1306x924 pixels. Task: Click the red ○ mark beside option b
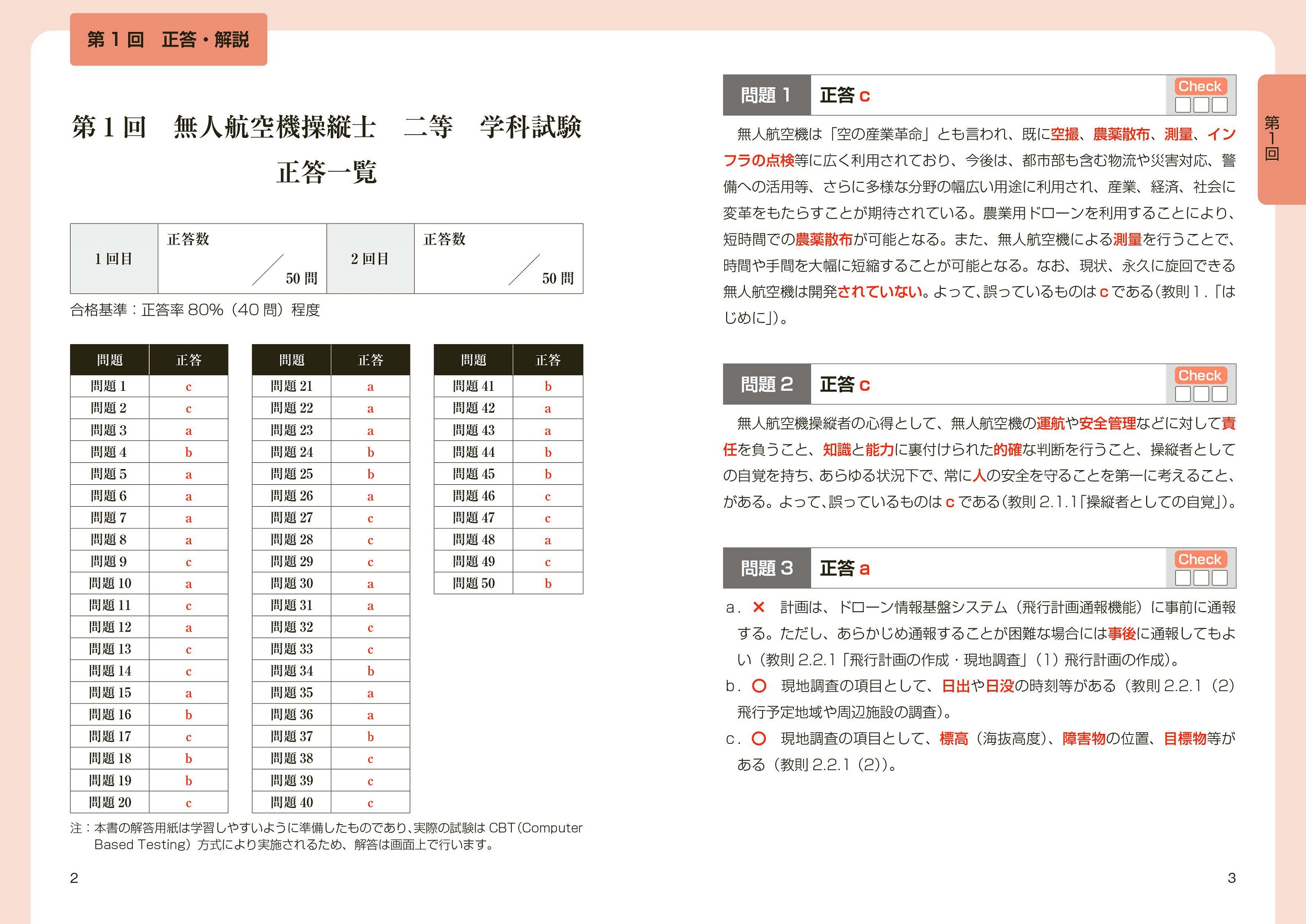click(x=759, y=686)
